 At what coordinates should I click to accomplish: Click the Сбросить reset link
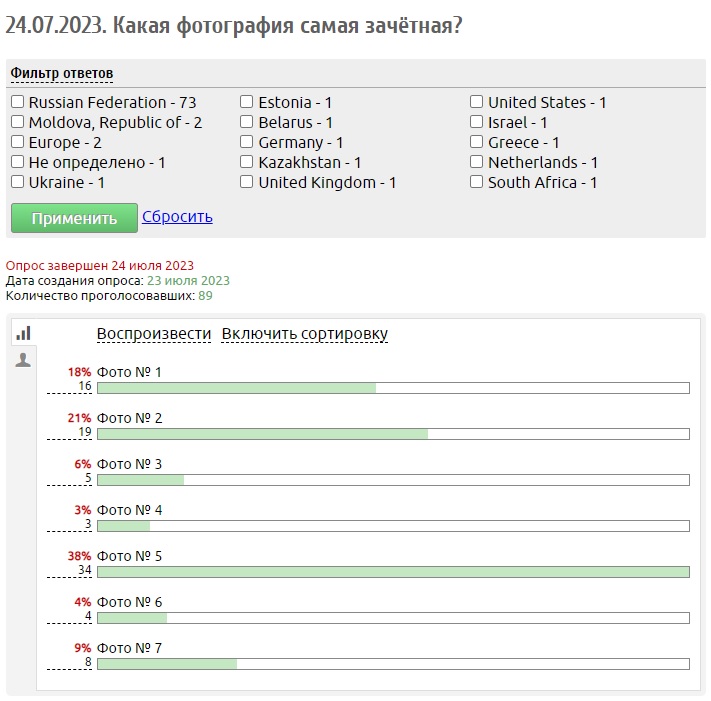click(x=177, y=217)
